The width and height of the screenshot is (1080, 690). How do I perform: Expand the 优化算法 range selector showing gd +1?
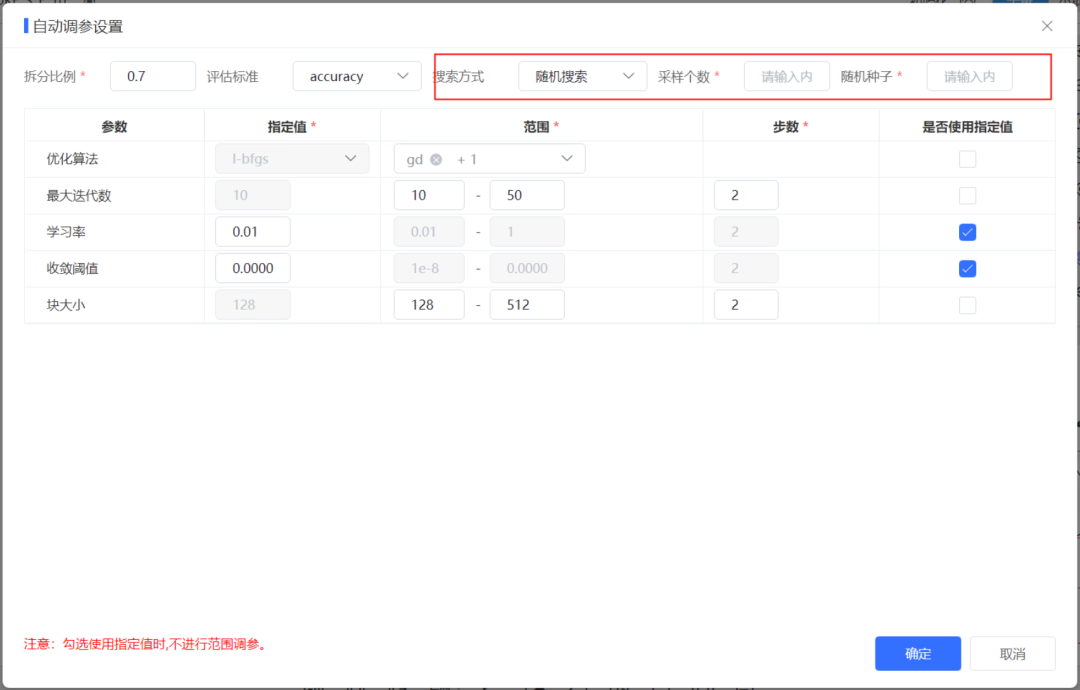566,158
